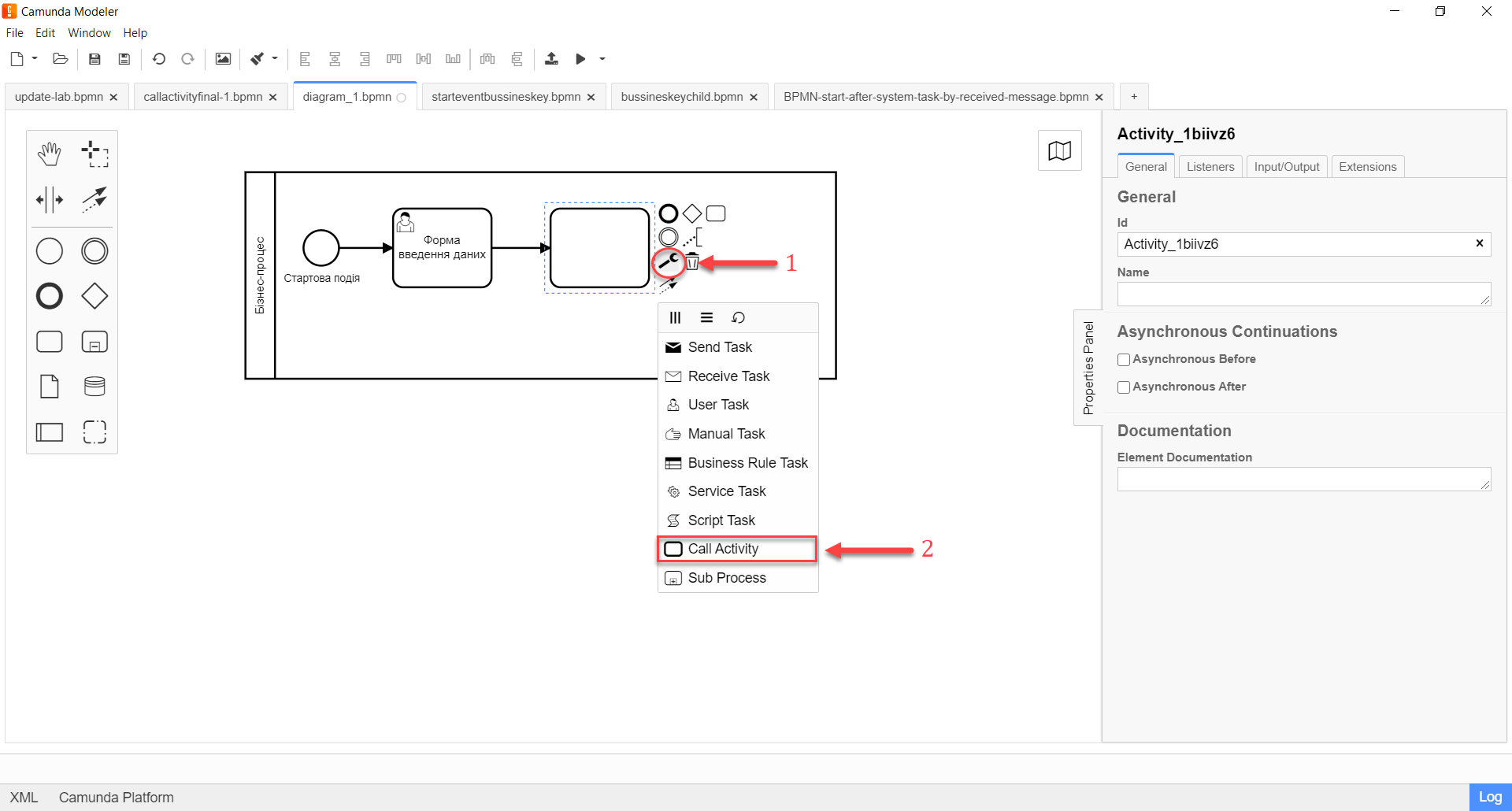
Task: Toggle the Log panel
Action: [1490, 797]
